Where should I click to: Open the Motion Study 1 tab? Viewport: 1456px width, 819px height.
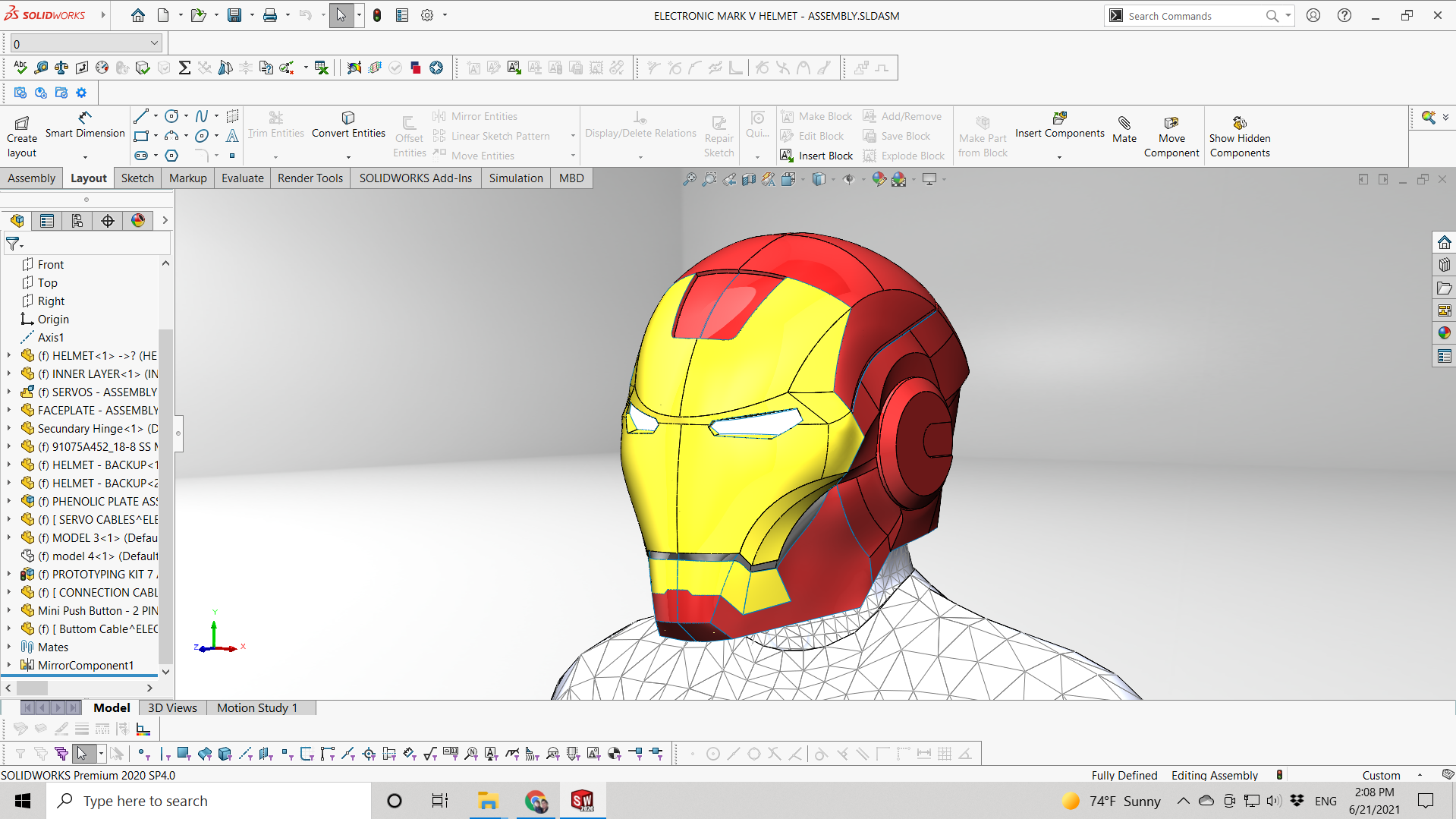coord(257,707)
